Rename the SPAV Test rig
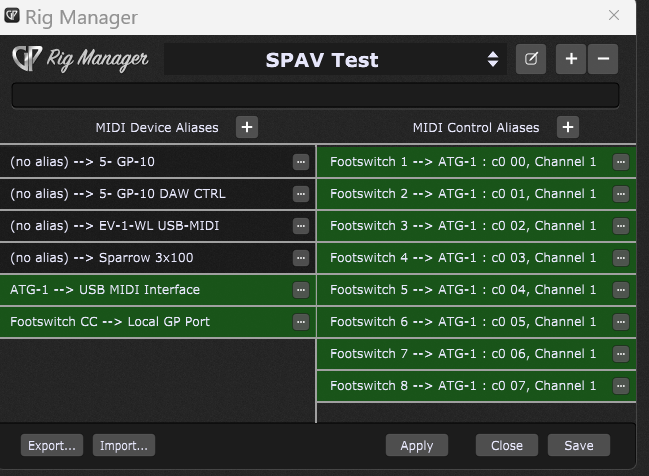The width and height of the screenshot is (649, 476). click(531, 59)
